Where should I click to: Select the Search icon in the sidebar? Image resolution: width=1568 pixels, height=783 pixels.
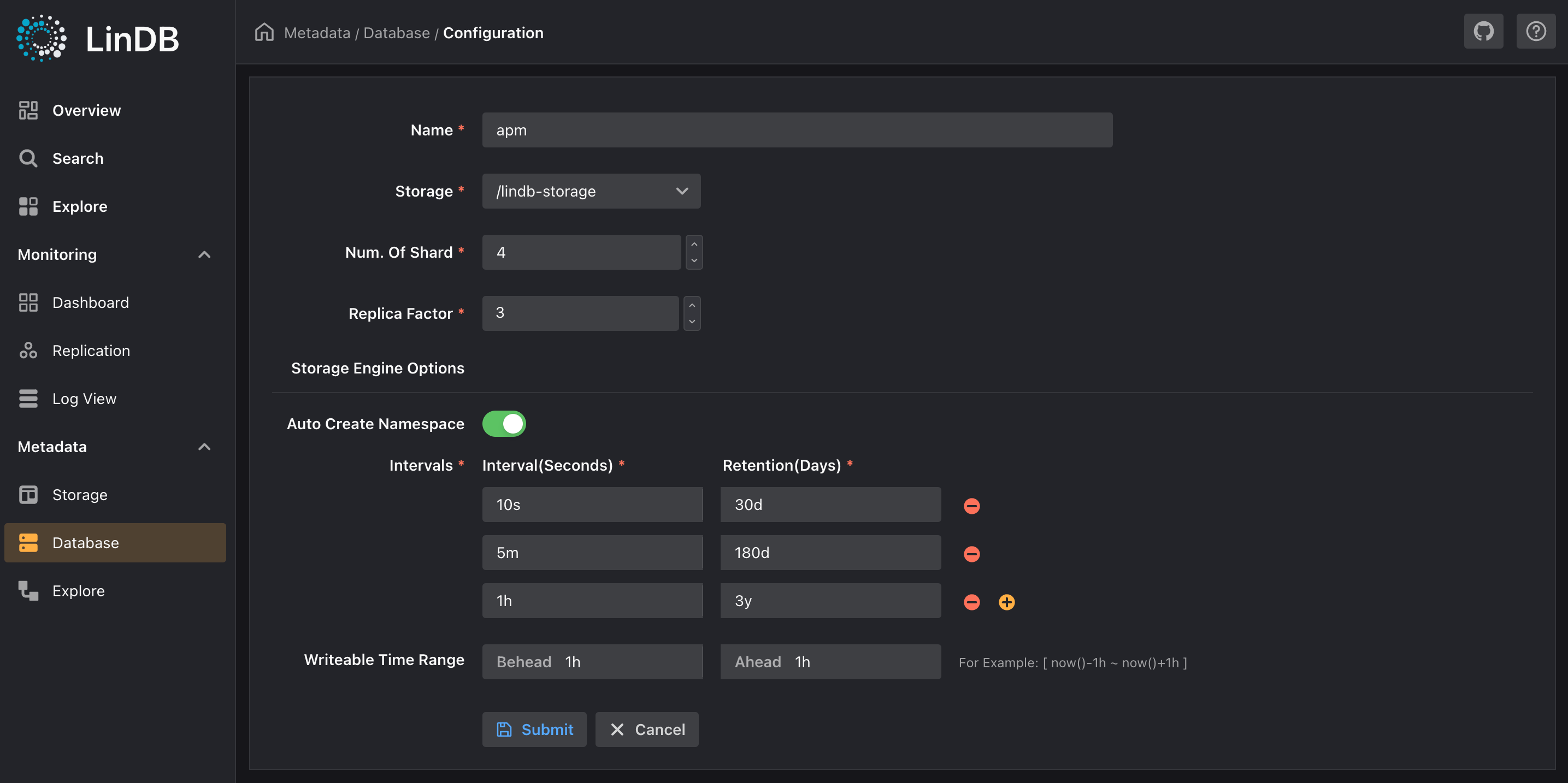tap(28, 158)
